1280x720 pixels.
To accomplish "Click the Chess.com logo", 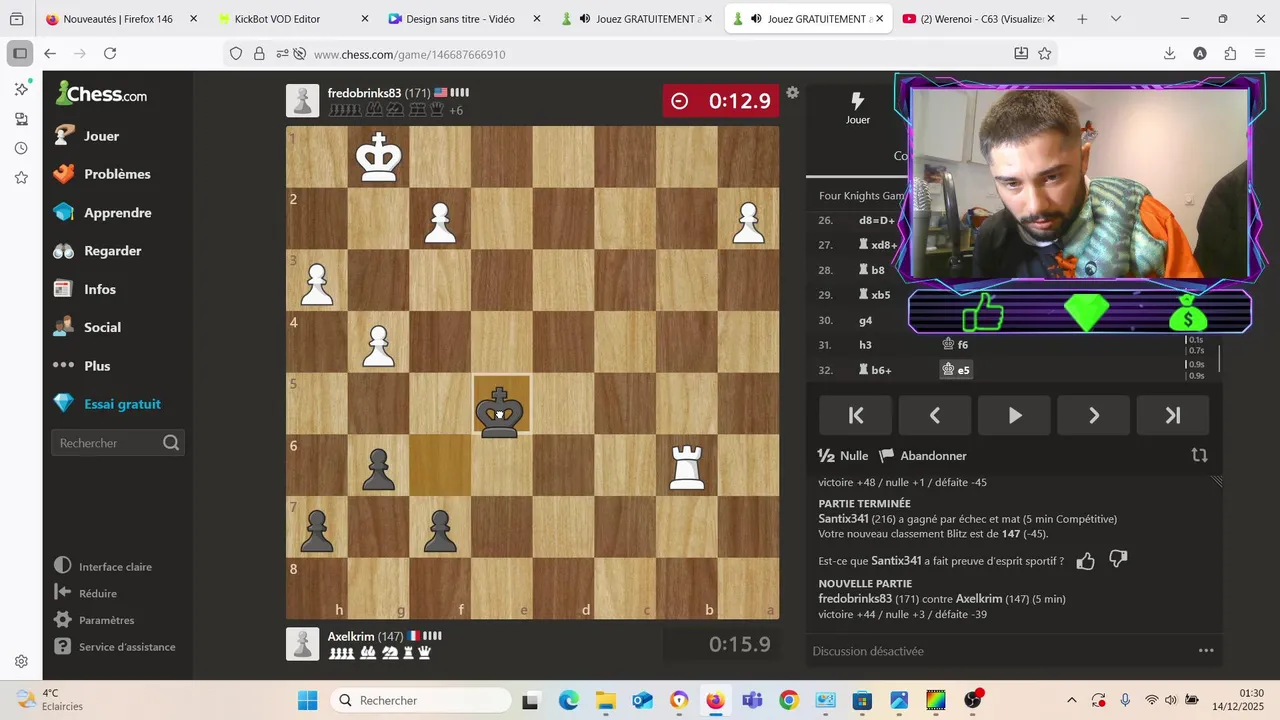I will click(x=102, y=94).
